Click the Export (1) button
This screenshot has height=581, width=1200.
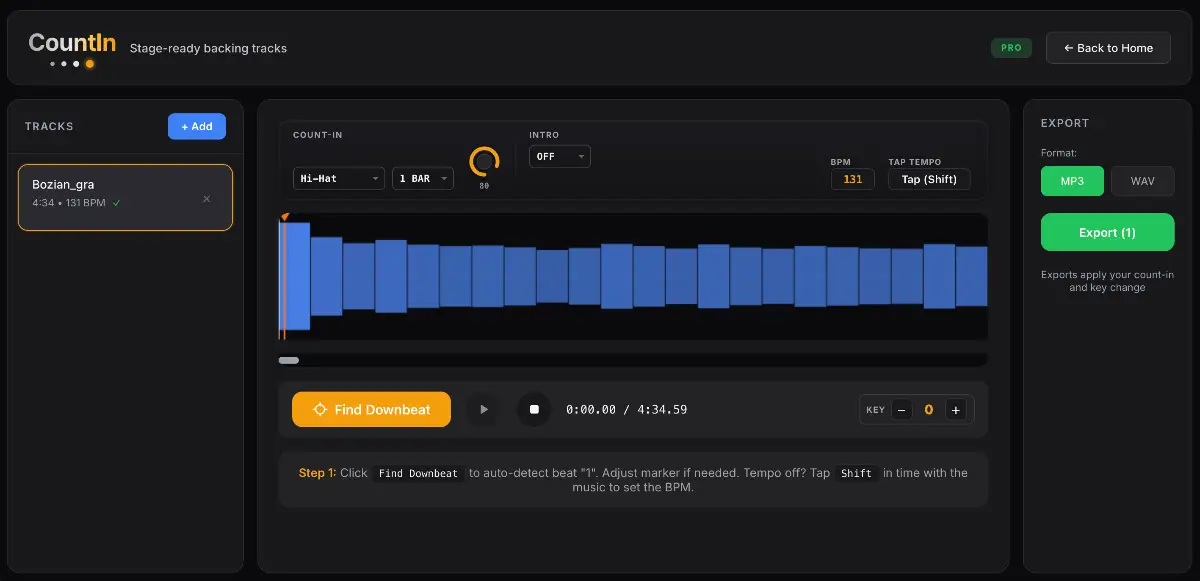point(1108,232)
